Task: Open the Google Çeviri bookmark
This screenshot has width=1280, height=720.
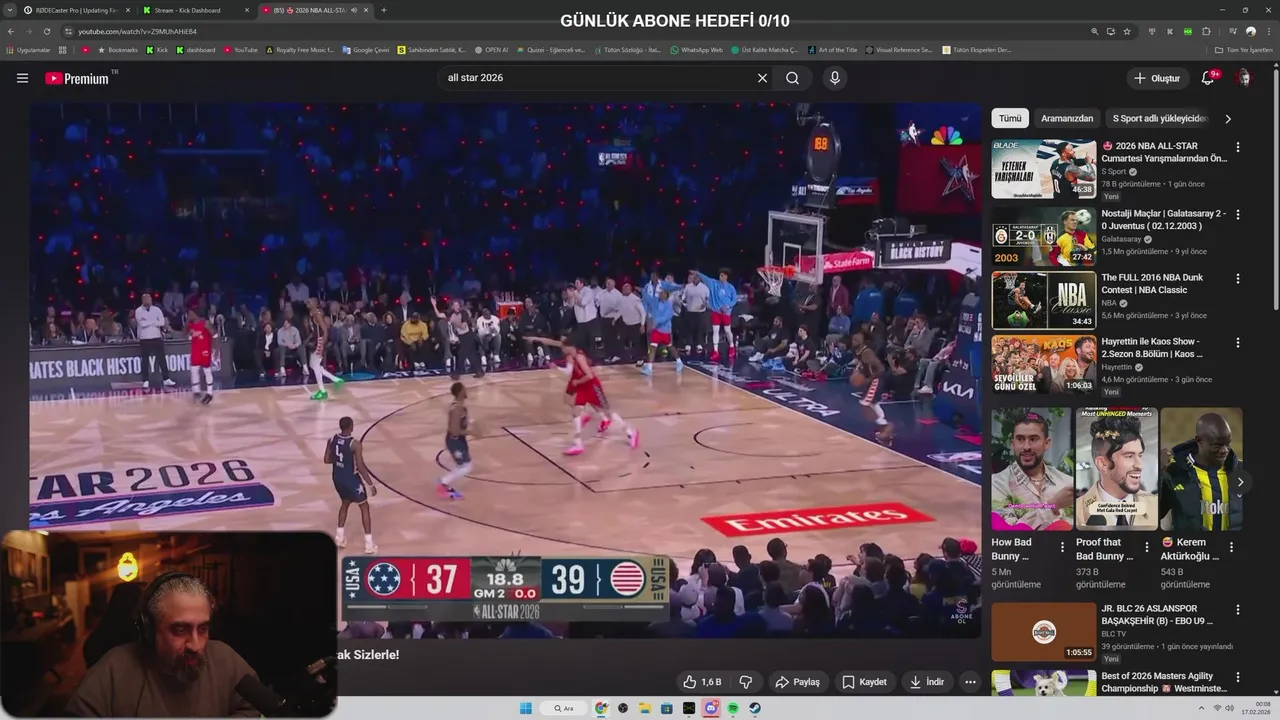Action: pyautogui.click(x=366, y=49)
